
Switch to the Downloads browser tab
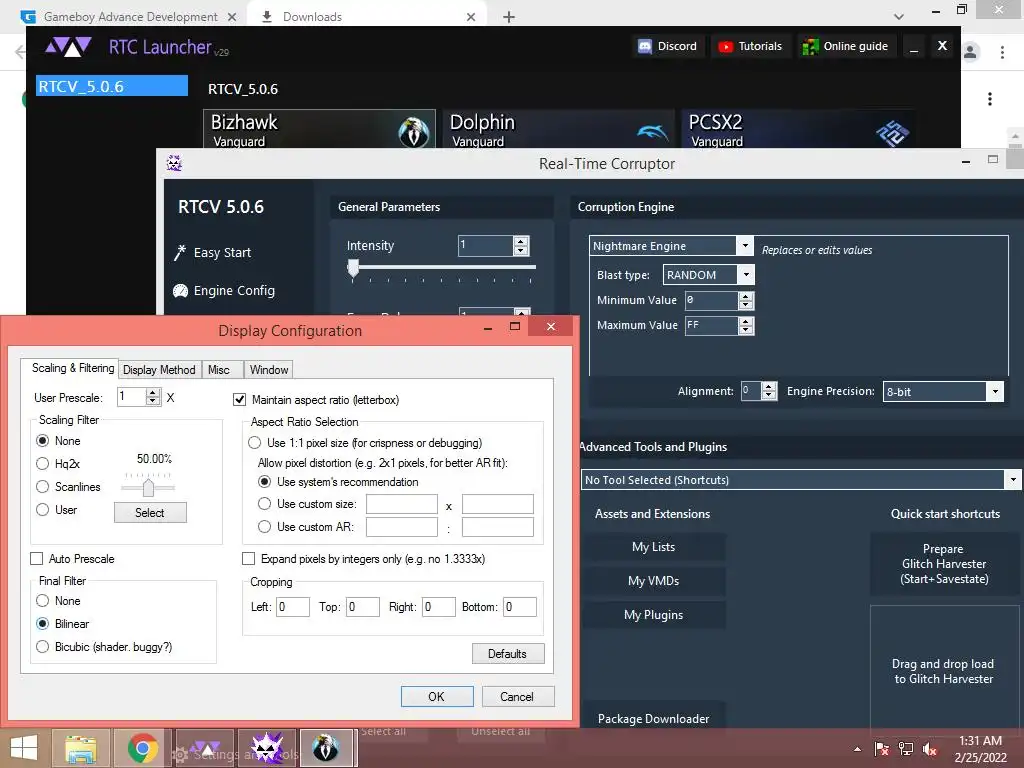[x=366, y=17]
